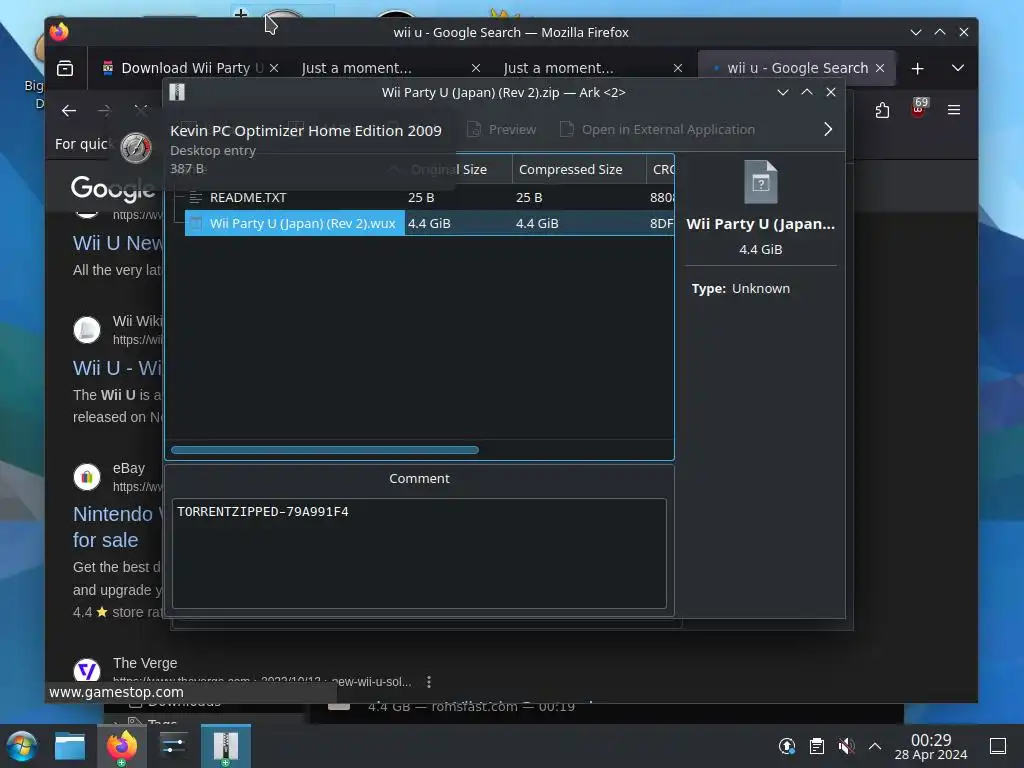This screenshot has height=768, width=1024.
Task: Click the unknown file type icon in info panel
Action: (761, 182)
